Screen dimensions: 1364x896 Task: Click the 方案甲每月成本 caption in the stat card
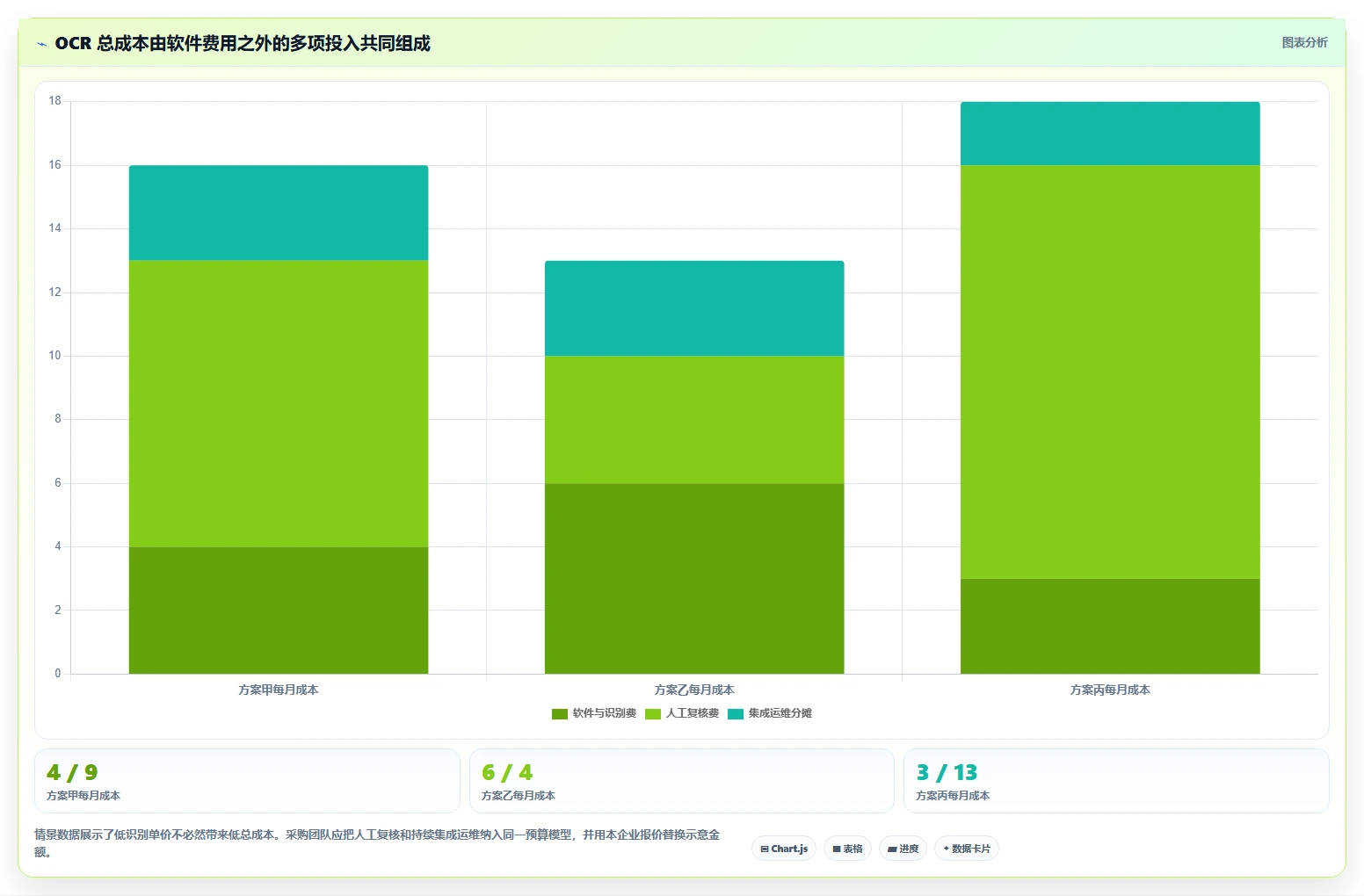click(x=83, y=796)
